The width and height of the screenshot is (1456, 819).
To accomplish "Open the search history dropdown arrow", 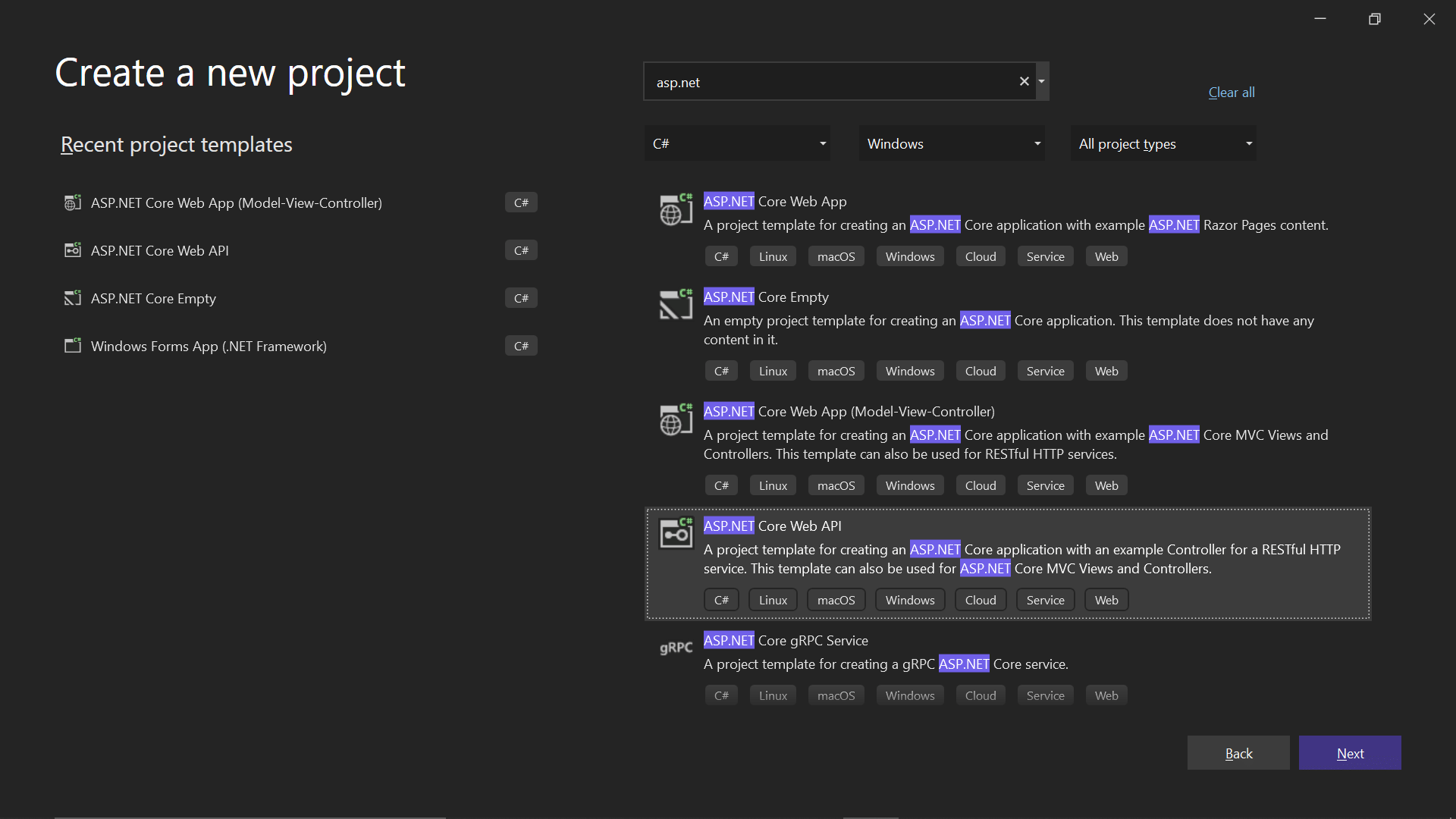I will click(x=1042, y=81).
